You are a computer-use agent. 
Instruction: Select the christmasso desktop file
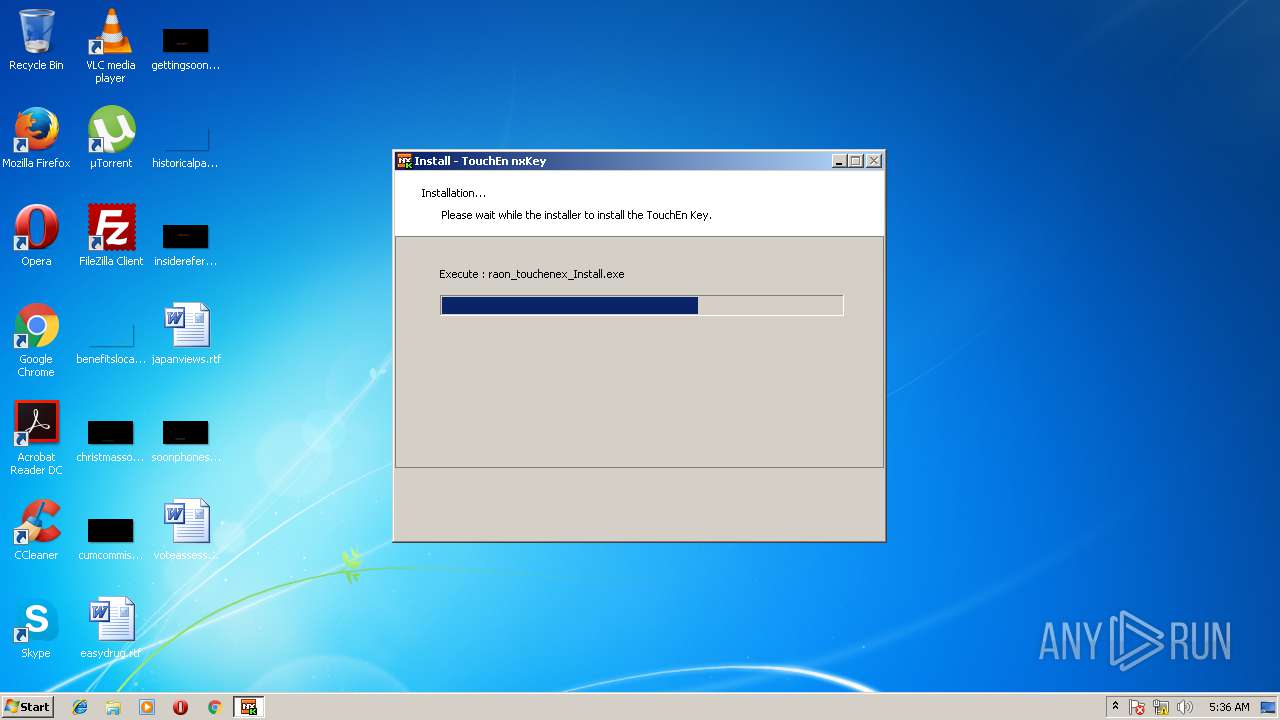(110, 440)
